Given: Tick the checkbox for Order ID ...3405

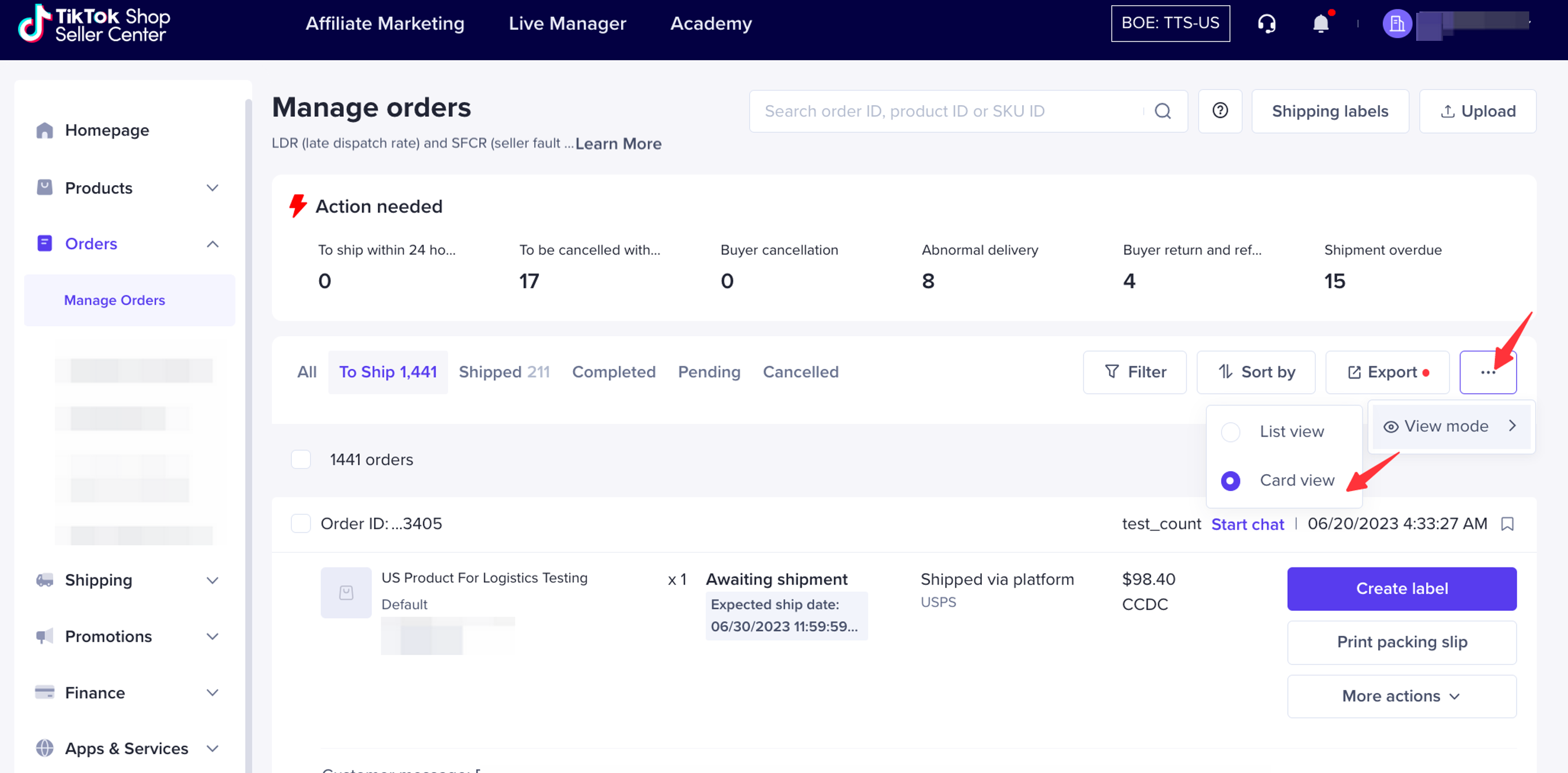Looking at the screenshot, I should pyautogui.click(x=301, y=524).
